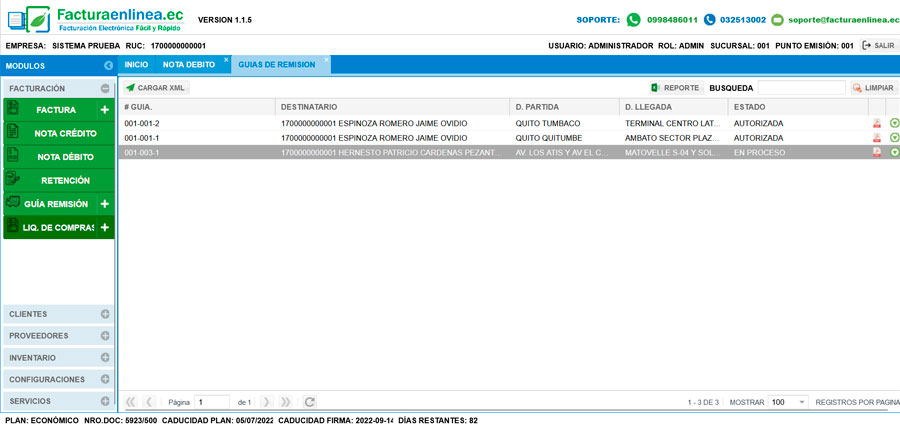Open PDF for guide 001-001-2
Screen dimensions: 900x428
(x=877, y=123)
